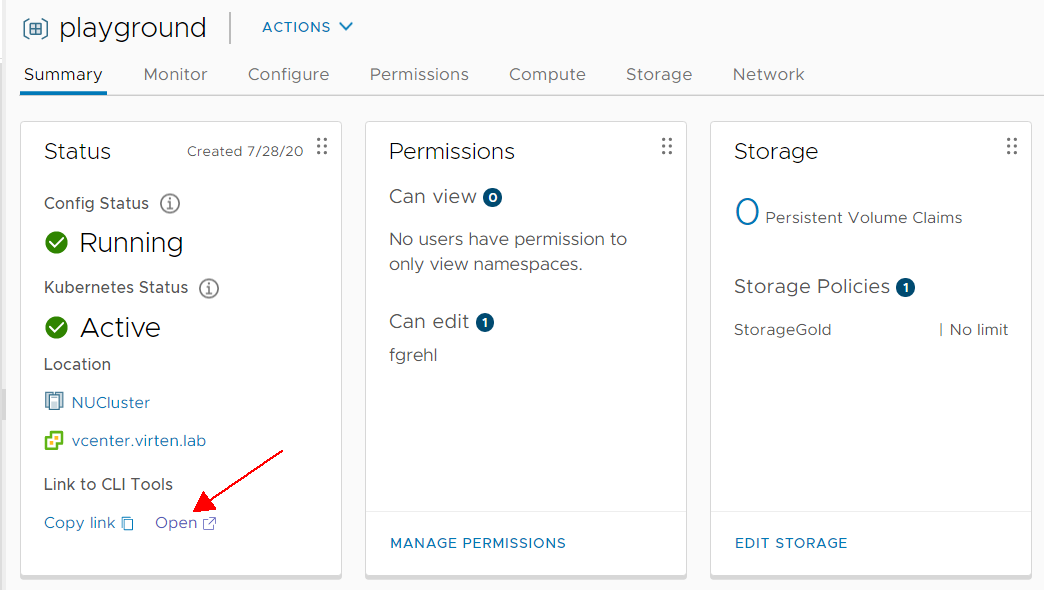Select the Network tab

[x=768, y=74]
